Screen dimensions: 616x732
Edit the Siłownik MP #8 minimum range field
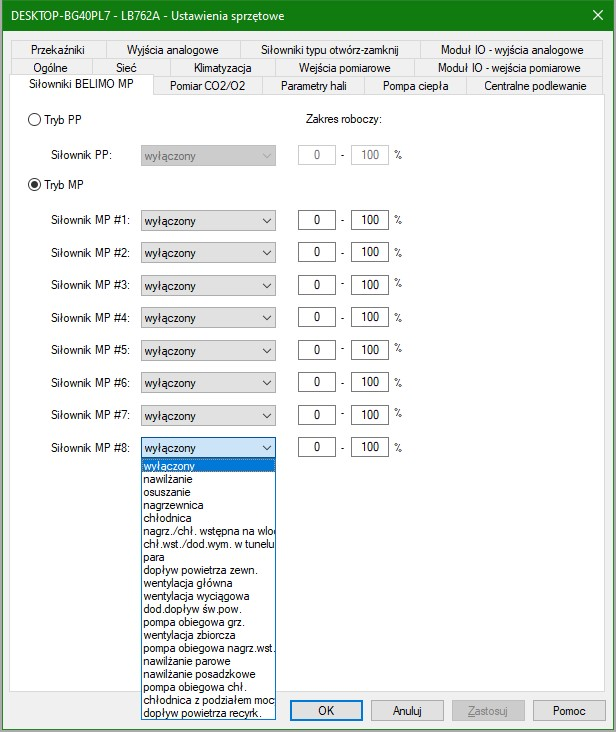[317, 447]
